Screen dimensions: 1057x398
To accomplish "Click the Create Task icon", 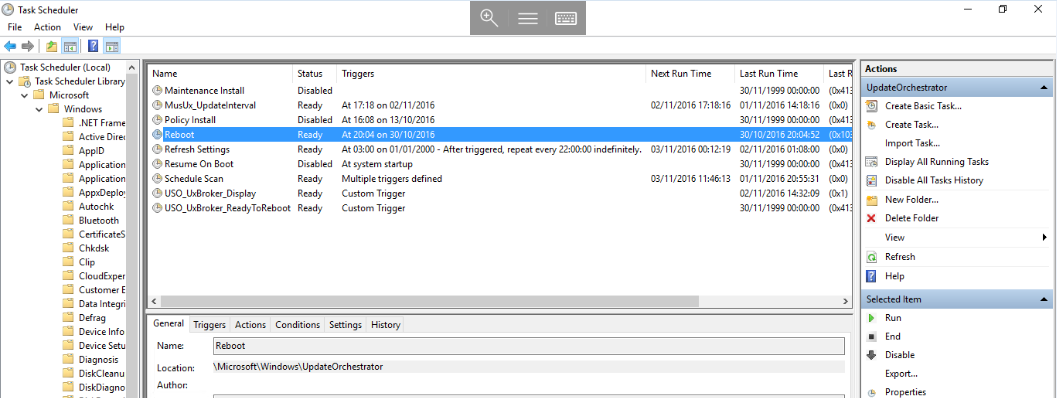I will coord(872,125).
